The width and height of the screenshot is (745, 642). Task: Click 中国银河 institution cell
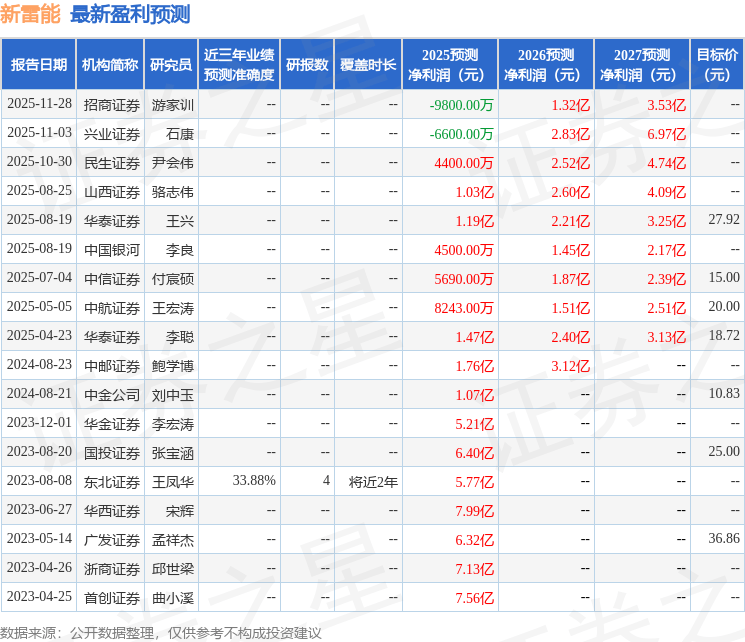tap(112, 250)
